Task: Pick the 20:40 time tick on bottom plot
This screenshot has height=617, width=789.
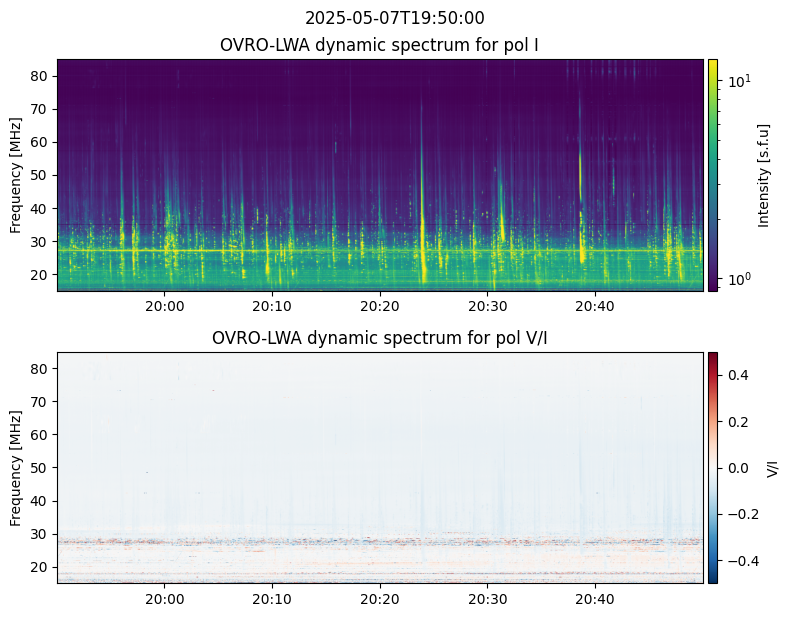Action: pyautogui.click(x=595, y=598)
